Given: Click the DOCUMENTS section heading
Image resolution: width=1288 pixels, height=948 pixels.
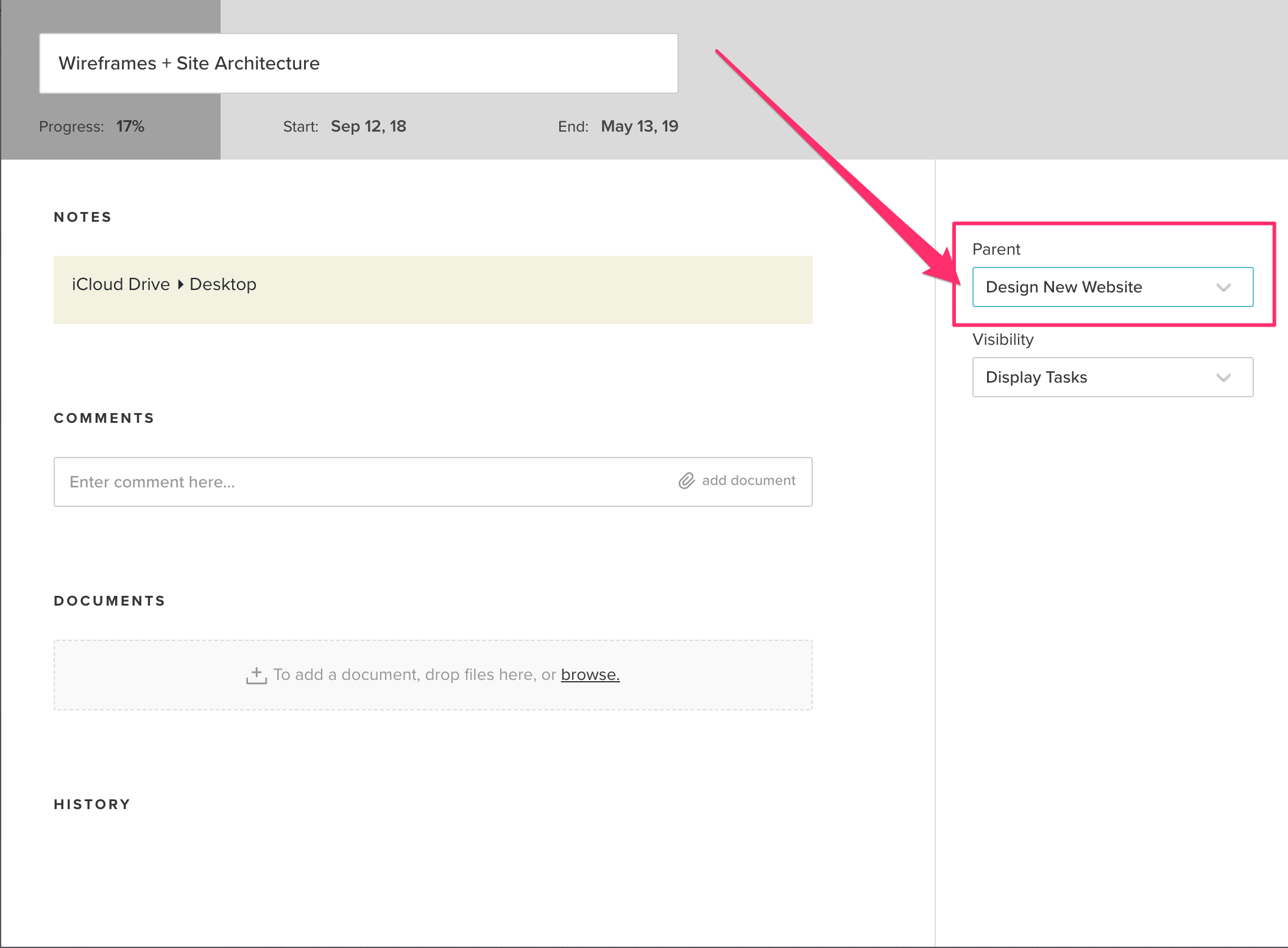Looking at the screenshot, I should pos(110,601).
